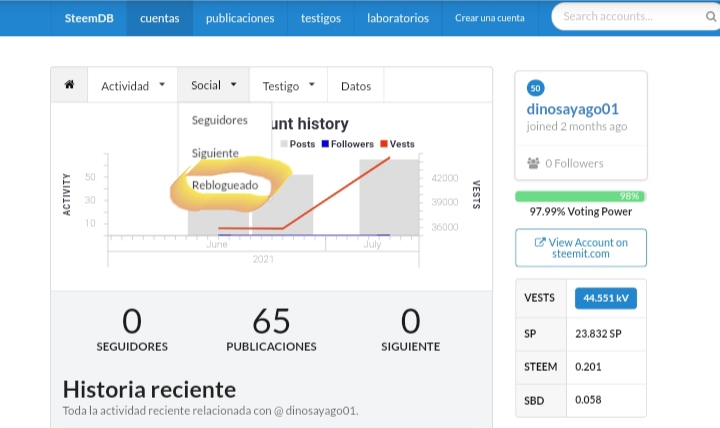Click the Historia reciente heading

[149, 389]
